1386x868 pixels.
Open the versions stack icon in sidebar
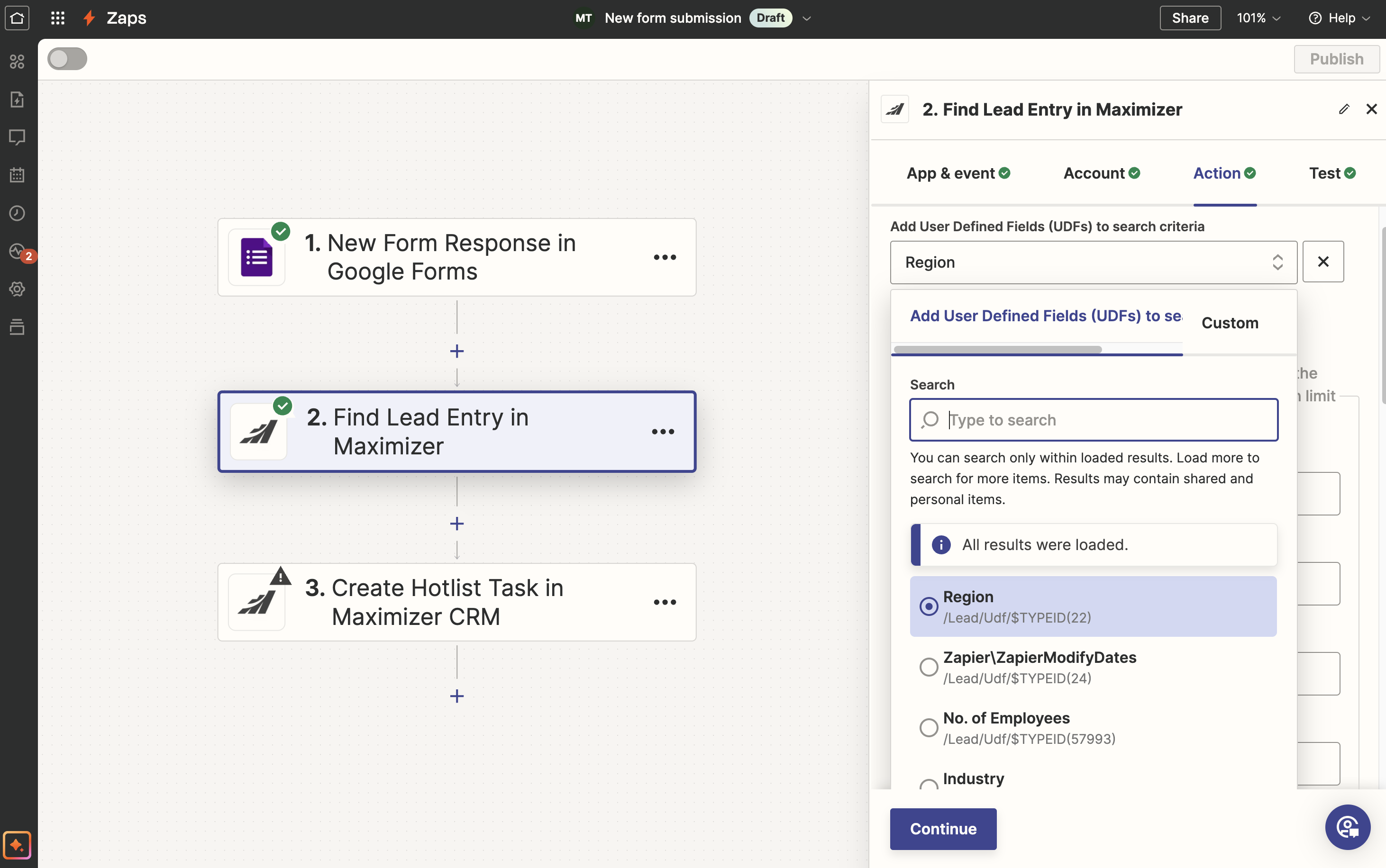(x=17, y=326)
